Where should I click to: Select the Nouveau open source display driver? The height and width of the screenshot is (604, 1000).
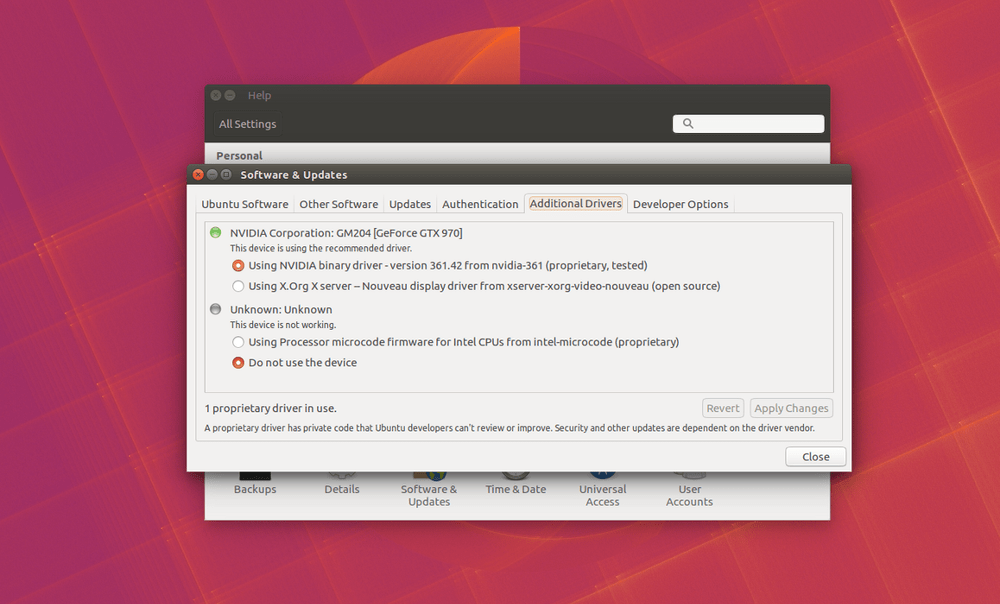pos(238,286)
